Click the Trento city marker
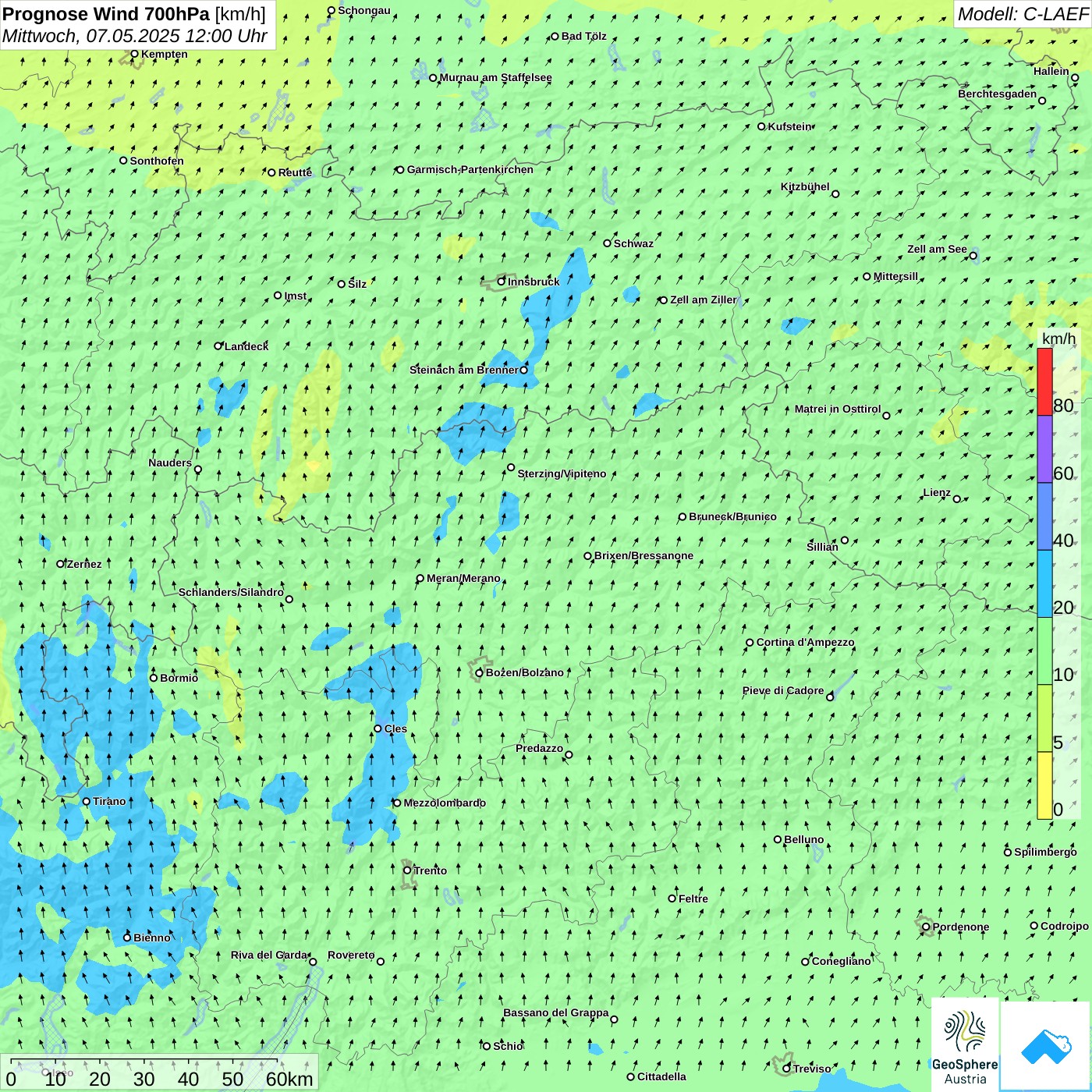The height and width of the screenshot is (1092, 1092). [407, 870]
